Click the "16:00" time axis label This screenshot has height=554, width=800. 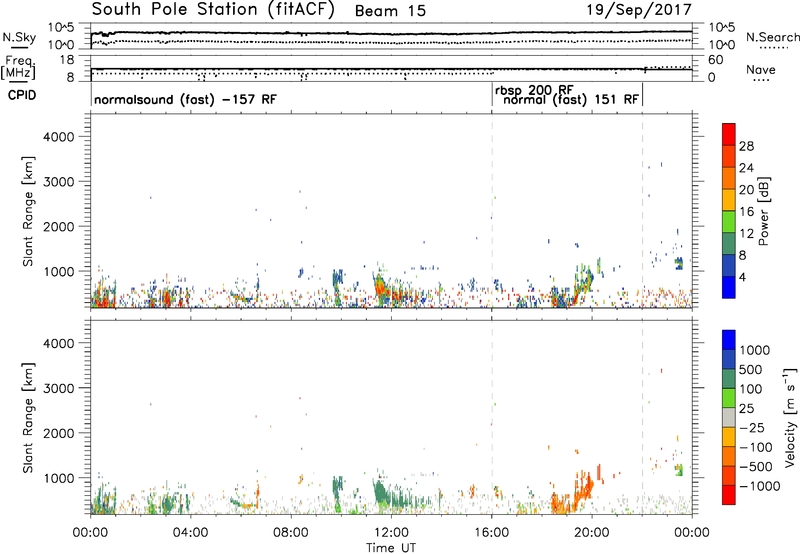point(492,533)
